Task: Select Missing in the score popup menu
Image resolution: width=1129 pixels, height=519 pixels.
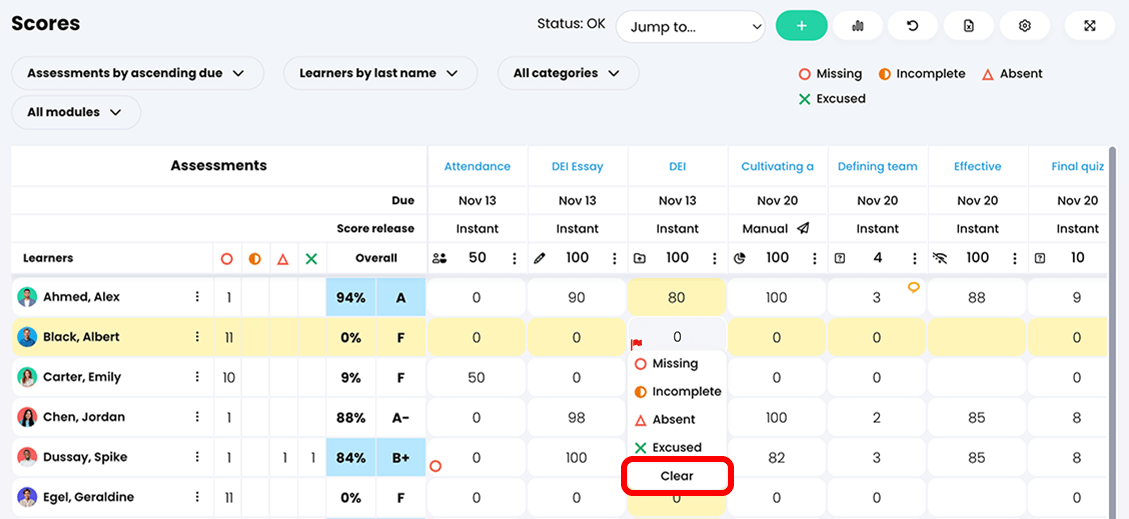Action: click(666, 364)
